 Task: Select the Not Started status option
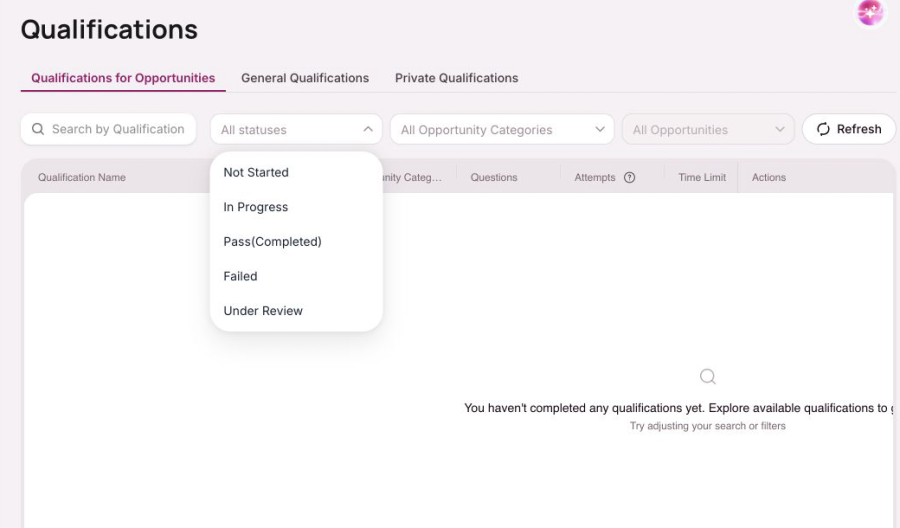point(296,172)
